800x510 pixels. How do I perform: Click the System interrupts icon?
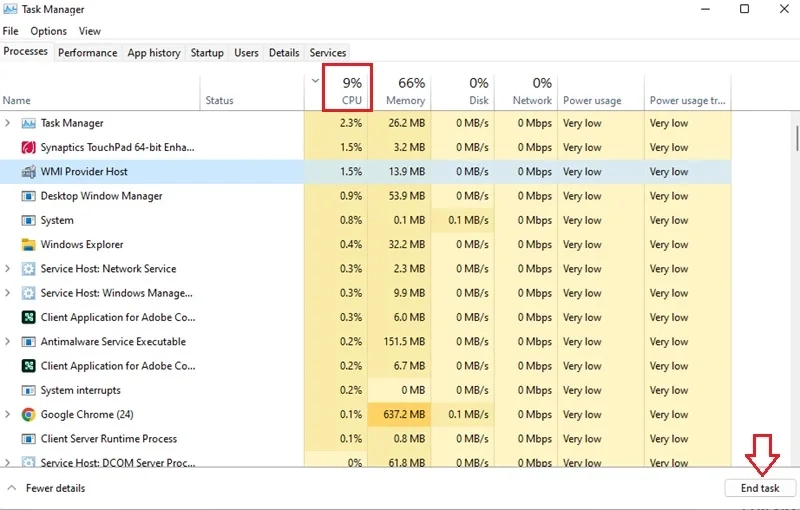pos(29,391)
